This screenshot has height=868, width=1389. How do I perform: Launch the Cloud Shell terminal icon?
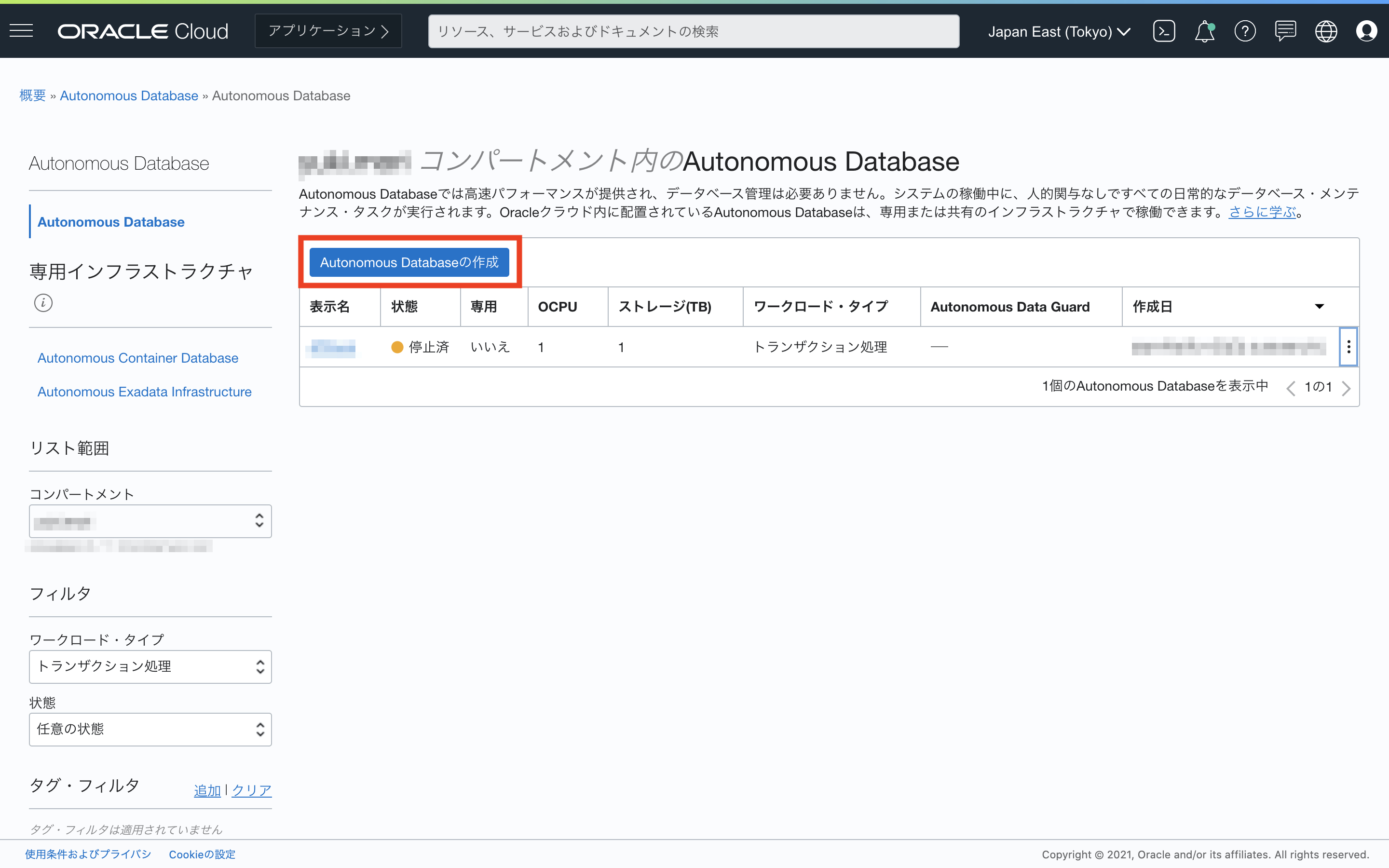(1163, 31)
